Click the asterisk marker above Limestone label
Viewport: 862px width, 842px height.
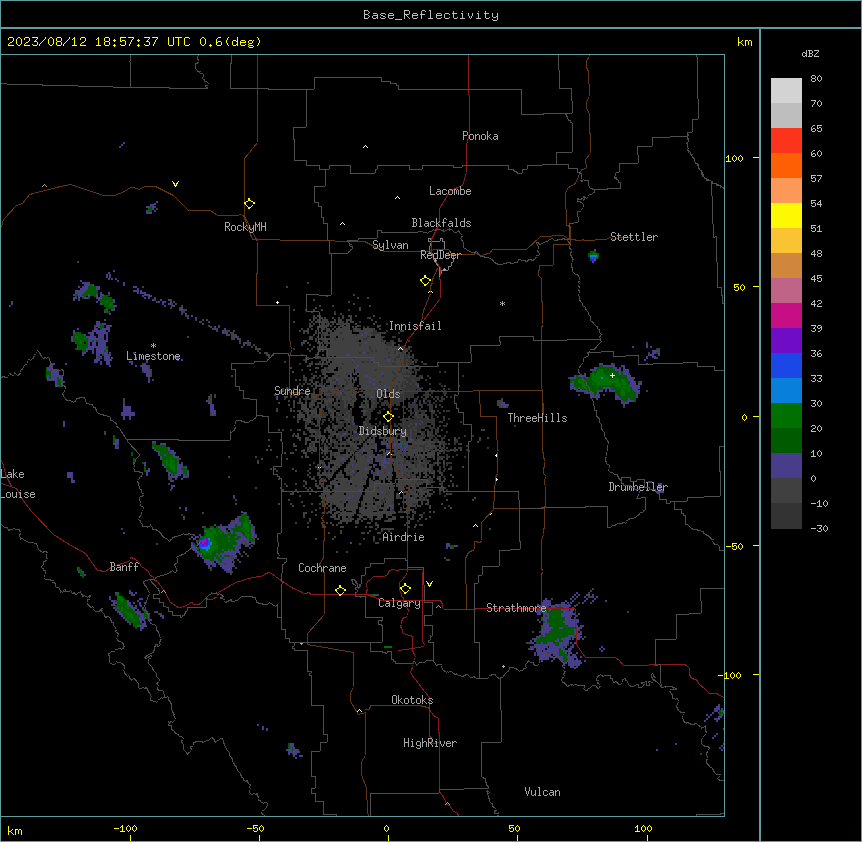(x=153, y=346)
